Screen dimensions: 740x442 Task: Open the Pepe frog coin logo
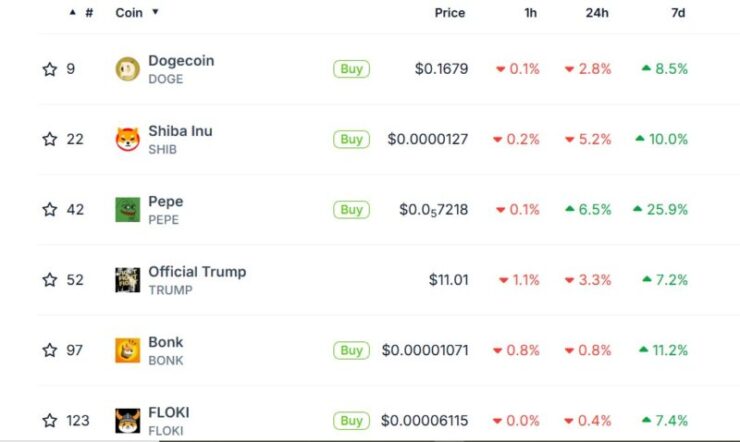[127, 209]
